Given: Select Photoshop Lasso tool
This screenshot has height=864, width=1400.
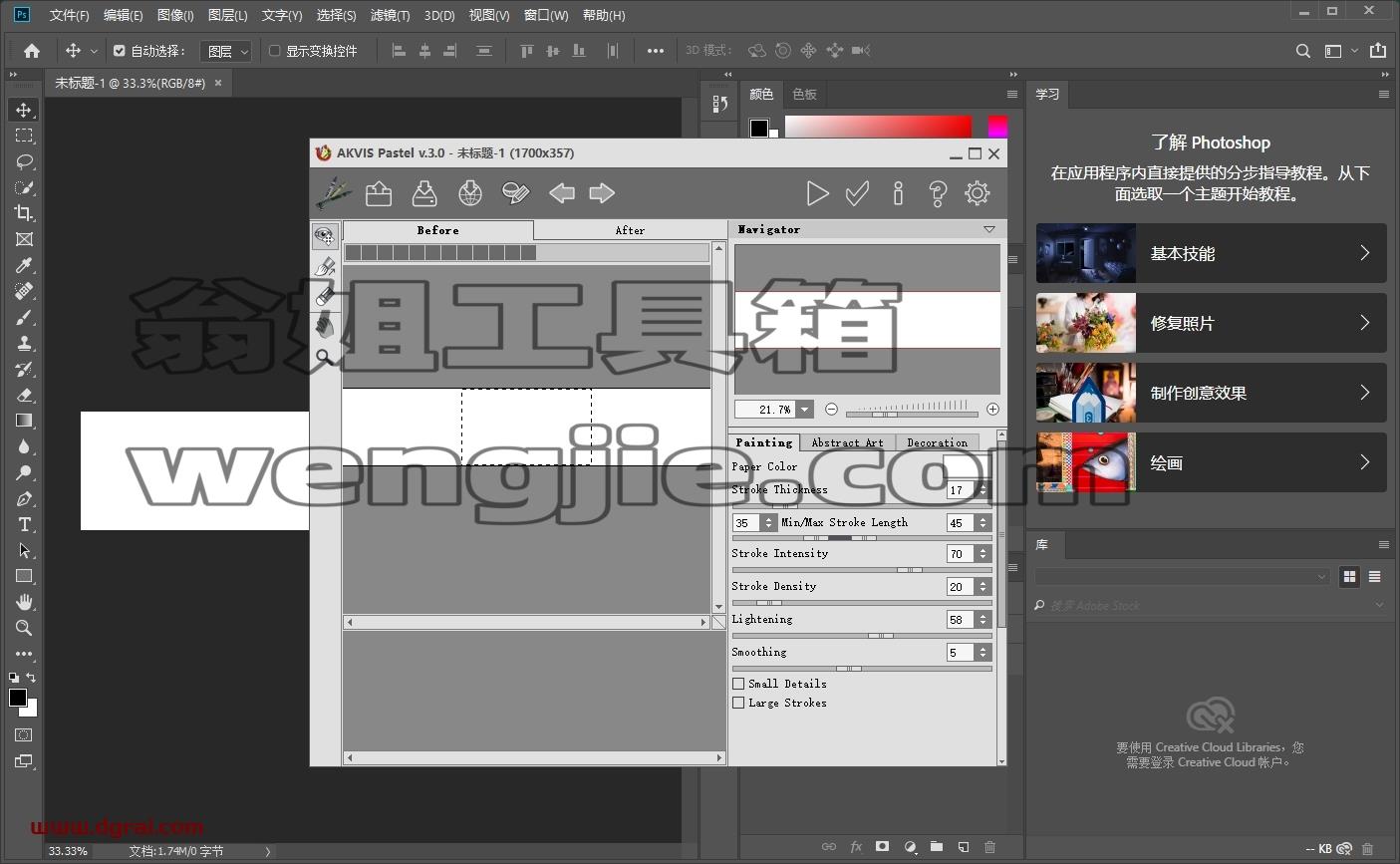Looking at the screenshot, I should 24,161.
